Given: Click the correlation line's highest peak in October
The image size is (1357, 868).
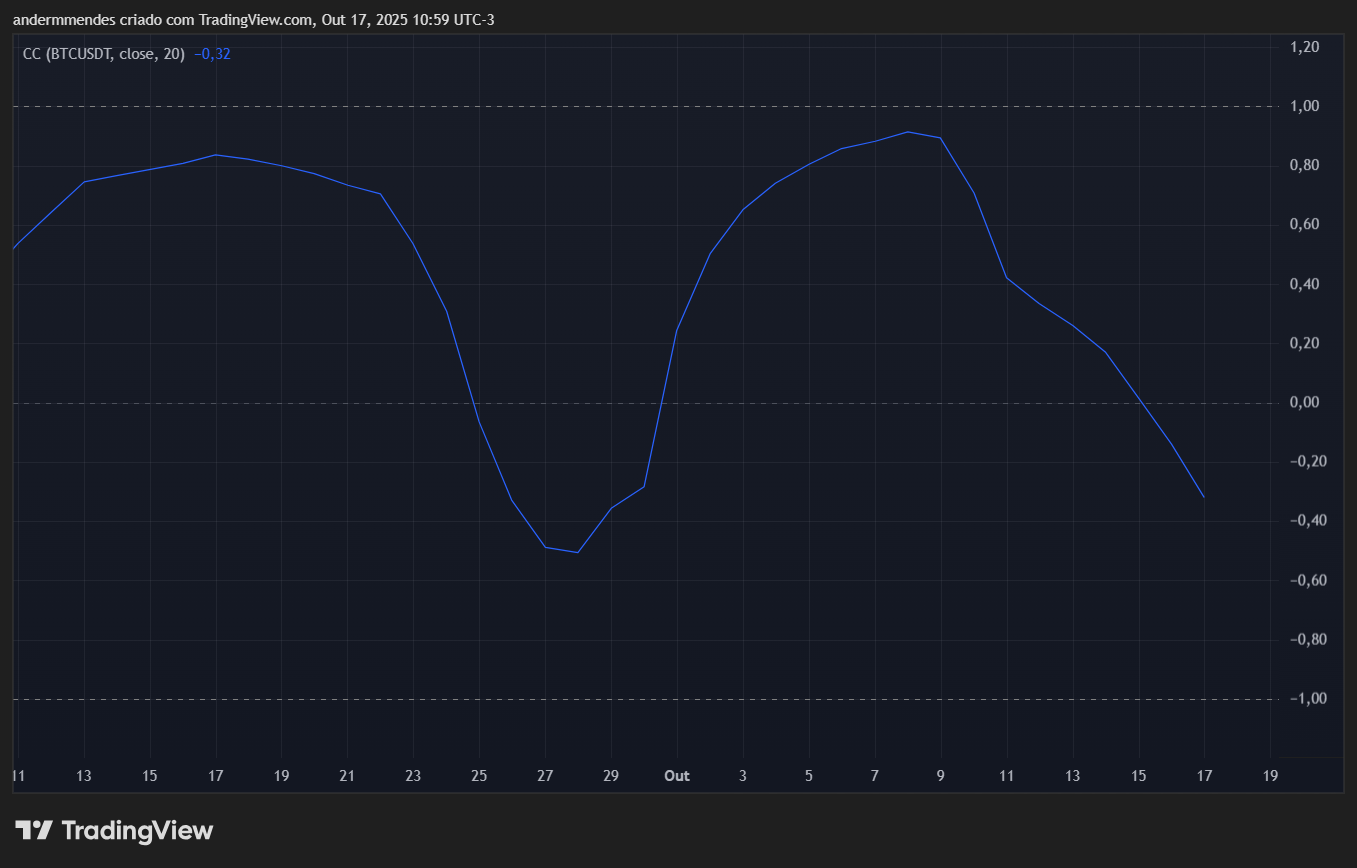Looking at the screenshot, I should point(907,132).
